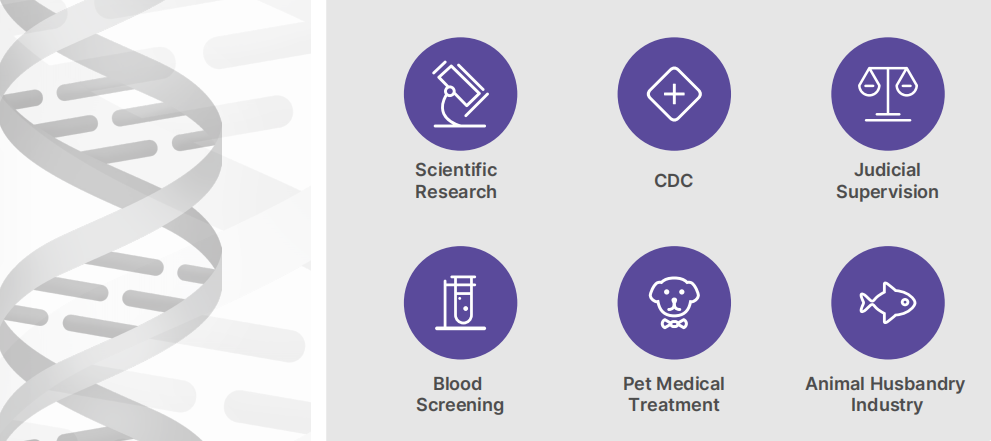Click the bow tie under the dog face

[x=674, y=324]
